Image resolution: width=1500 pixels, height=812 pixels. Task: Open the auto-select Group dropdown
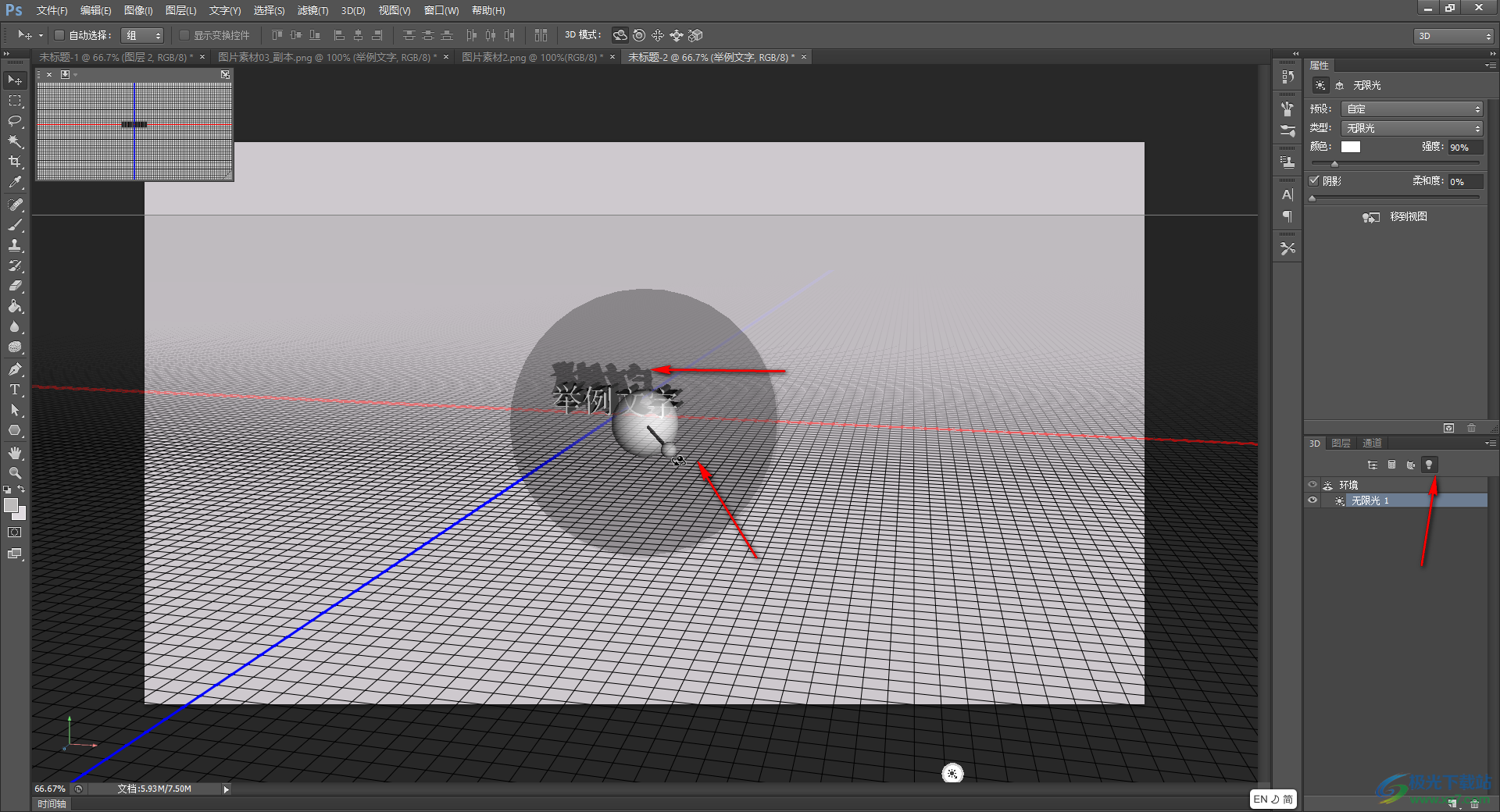(x=143, y=35)
